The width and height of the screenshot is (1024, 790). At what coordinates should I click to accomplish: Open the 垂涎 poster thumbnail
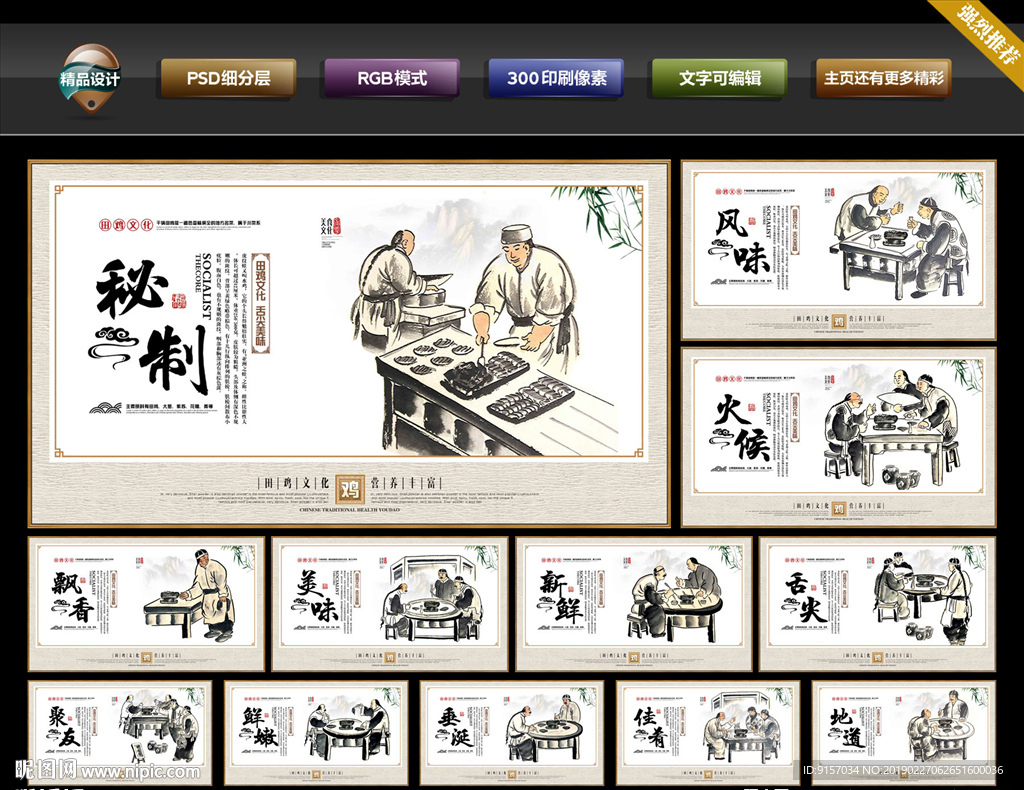[x=512, y=733]
